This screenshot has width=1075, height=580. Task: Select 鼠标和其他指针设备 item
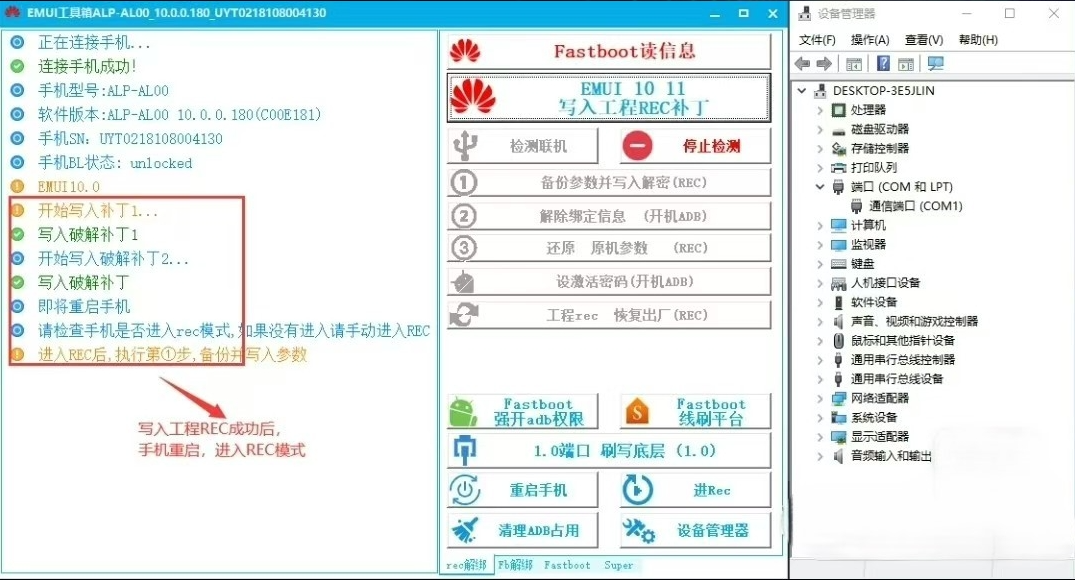(x=902, y=340)
